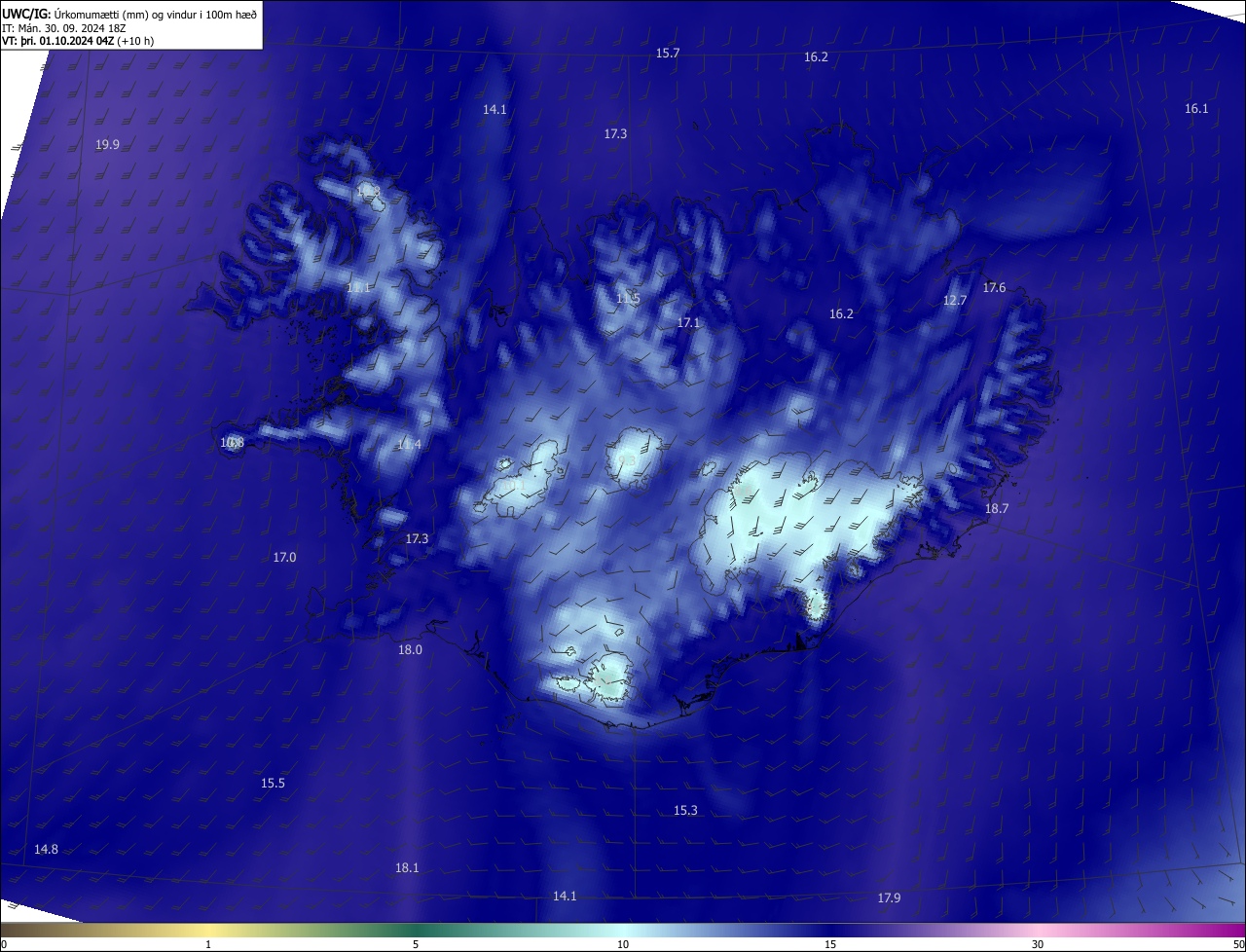
Task: Click the '50' tick on the color scale
Action: 1238,945
